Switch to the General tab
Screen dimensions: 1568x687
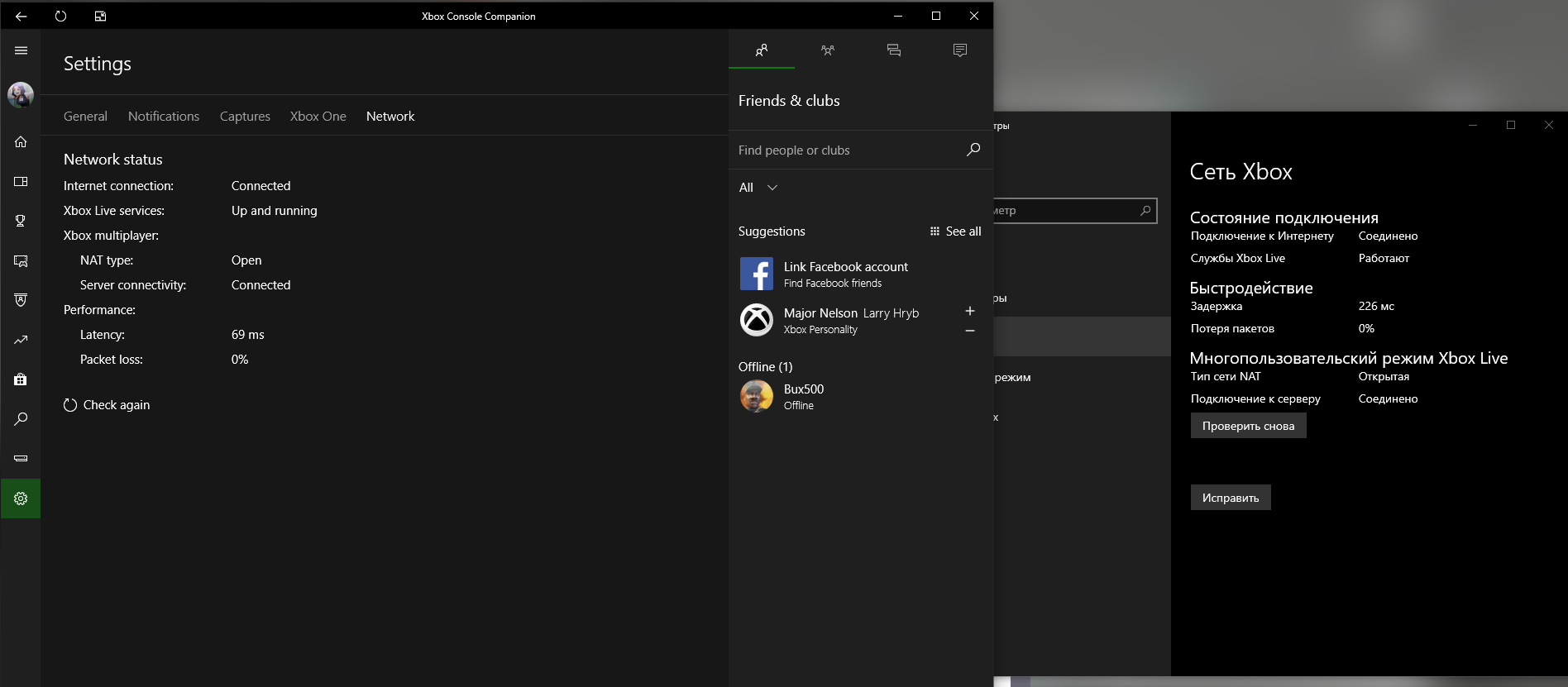(x=85, y=117)
